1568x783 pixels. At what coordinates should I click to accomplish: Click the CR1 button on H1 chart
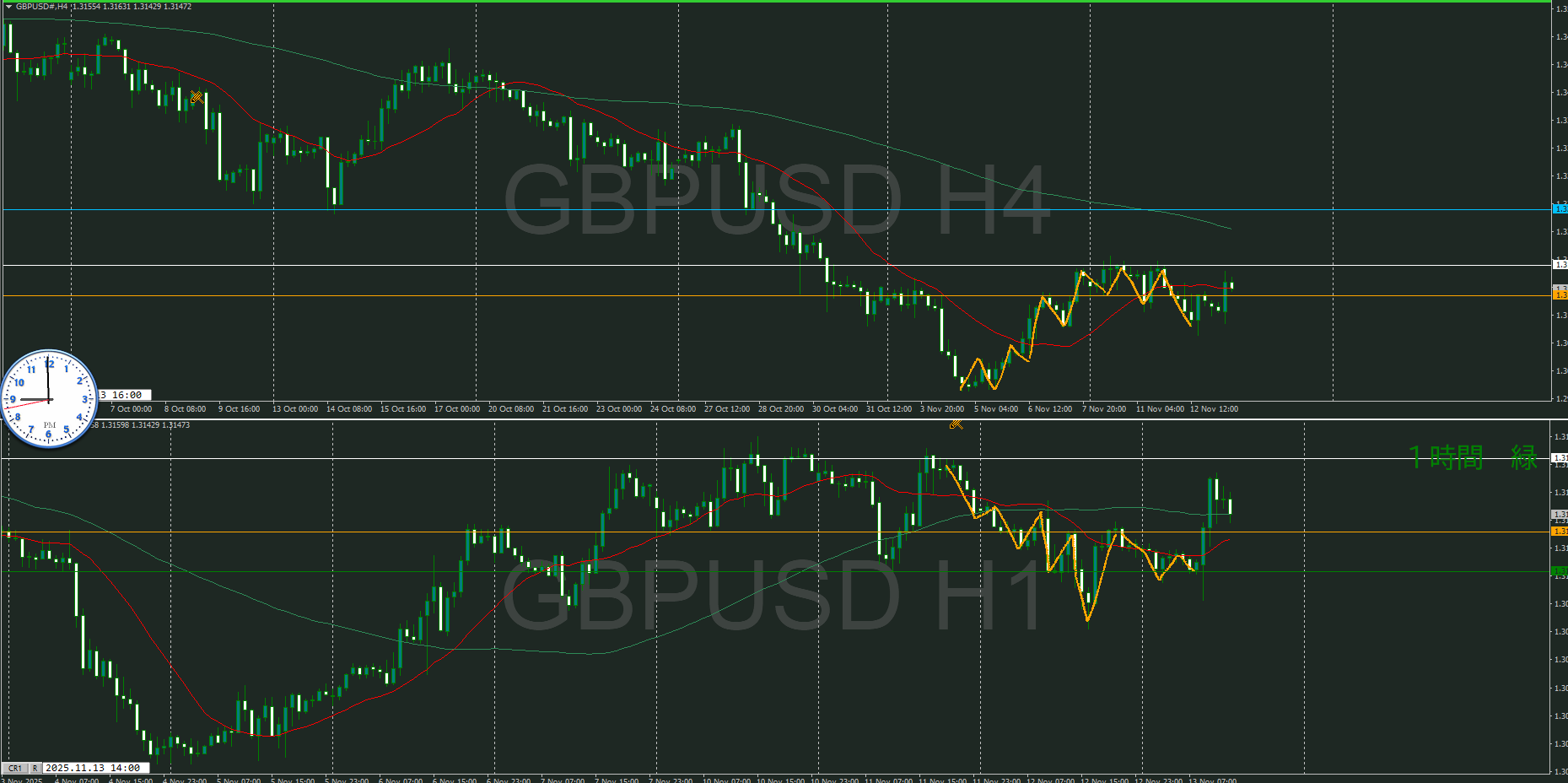15,768
